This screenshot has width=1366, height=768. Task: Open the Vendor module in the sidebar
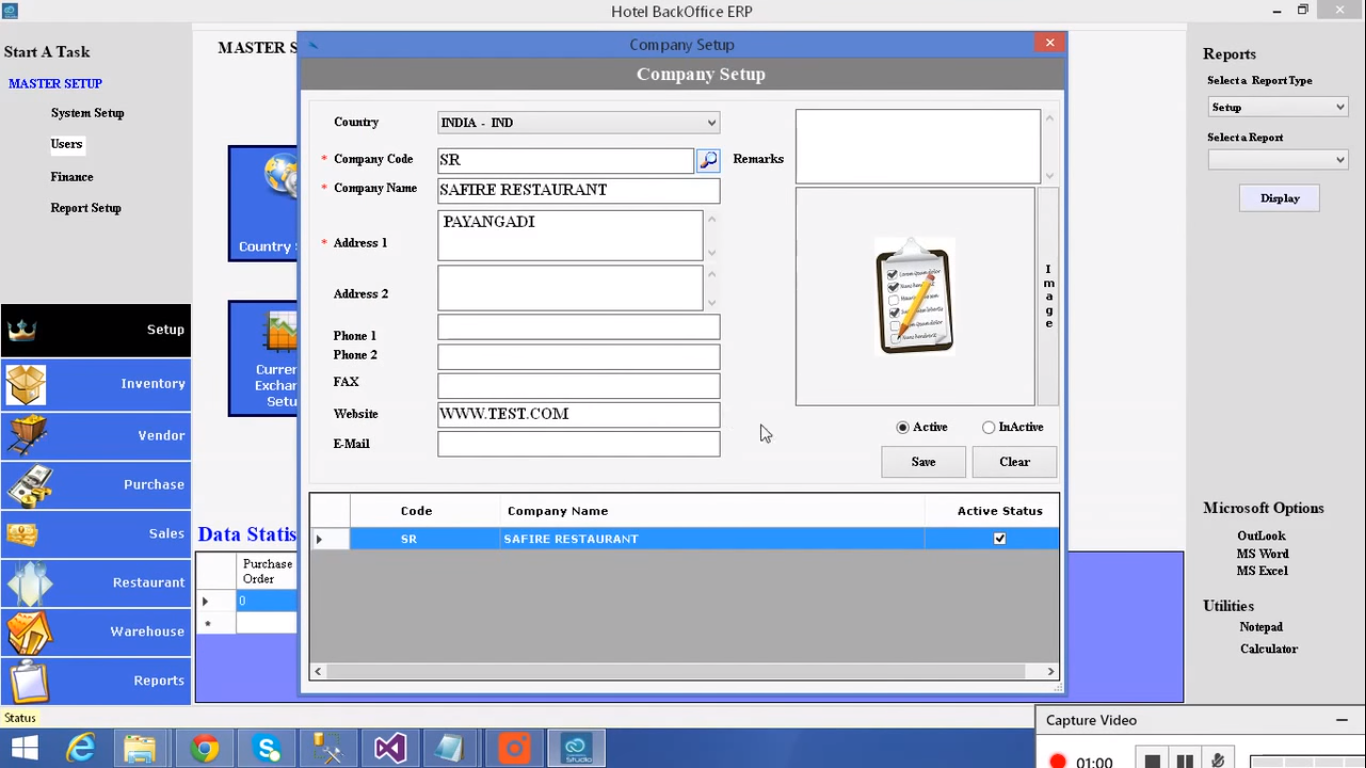96,435
